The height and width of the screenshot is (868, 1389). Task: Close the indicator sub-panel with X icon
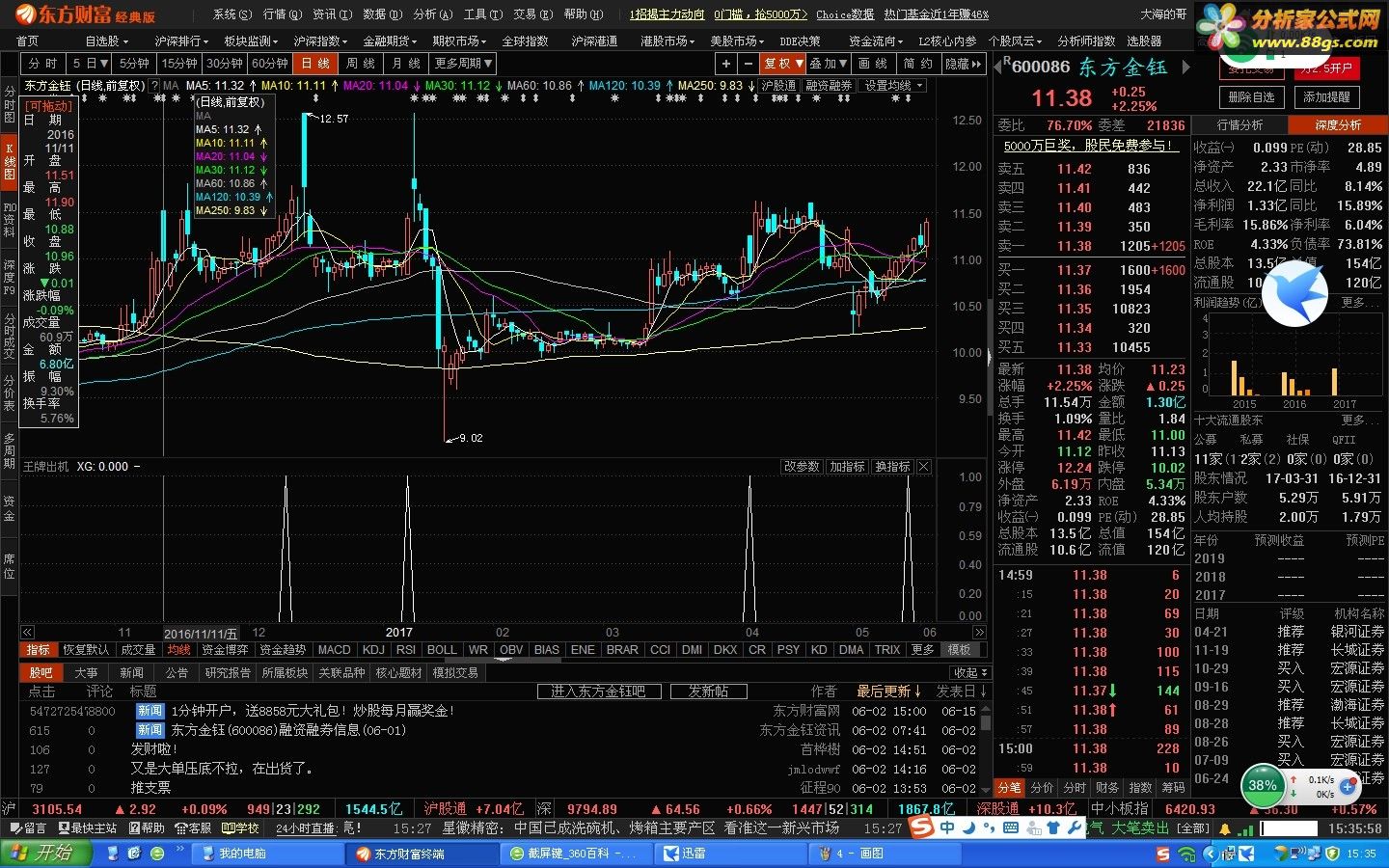[x=924, y=467]
